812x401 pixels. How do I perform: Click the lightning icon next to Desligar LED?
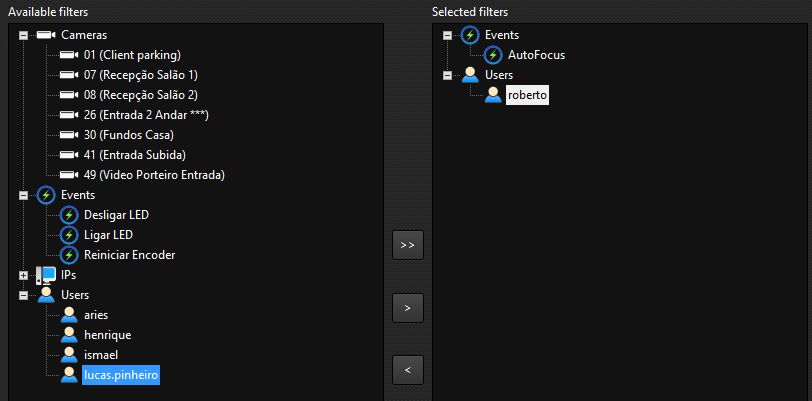point(69,215)
